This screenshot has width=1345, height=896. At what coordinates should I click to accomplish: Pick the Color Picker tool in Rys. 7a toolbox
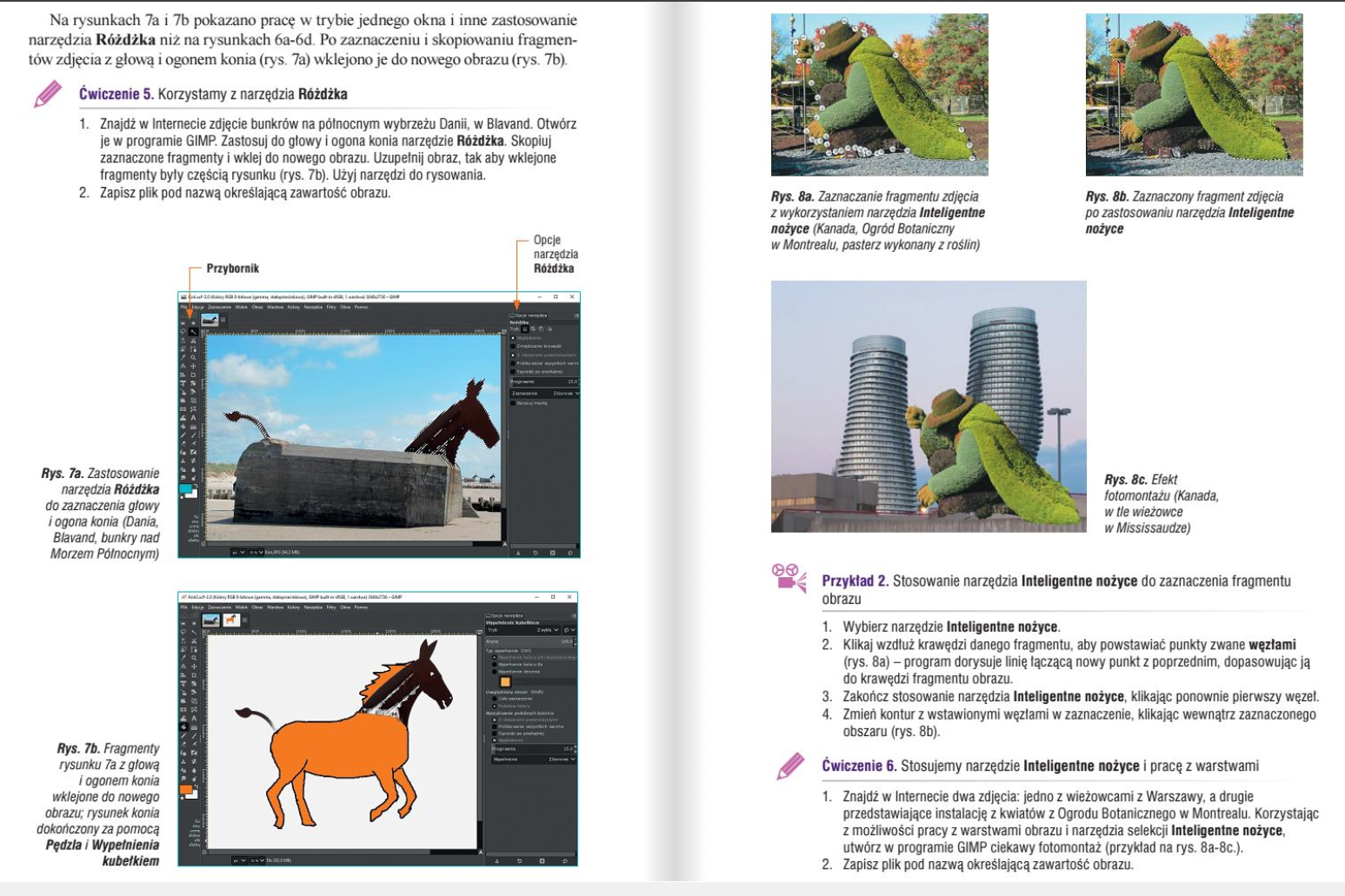click(183, 357)
